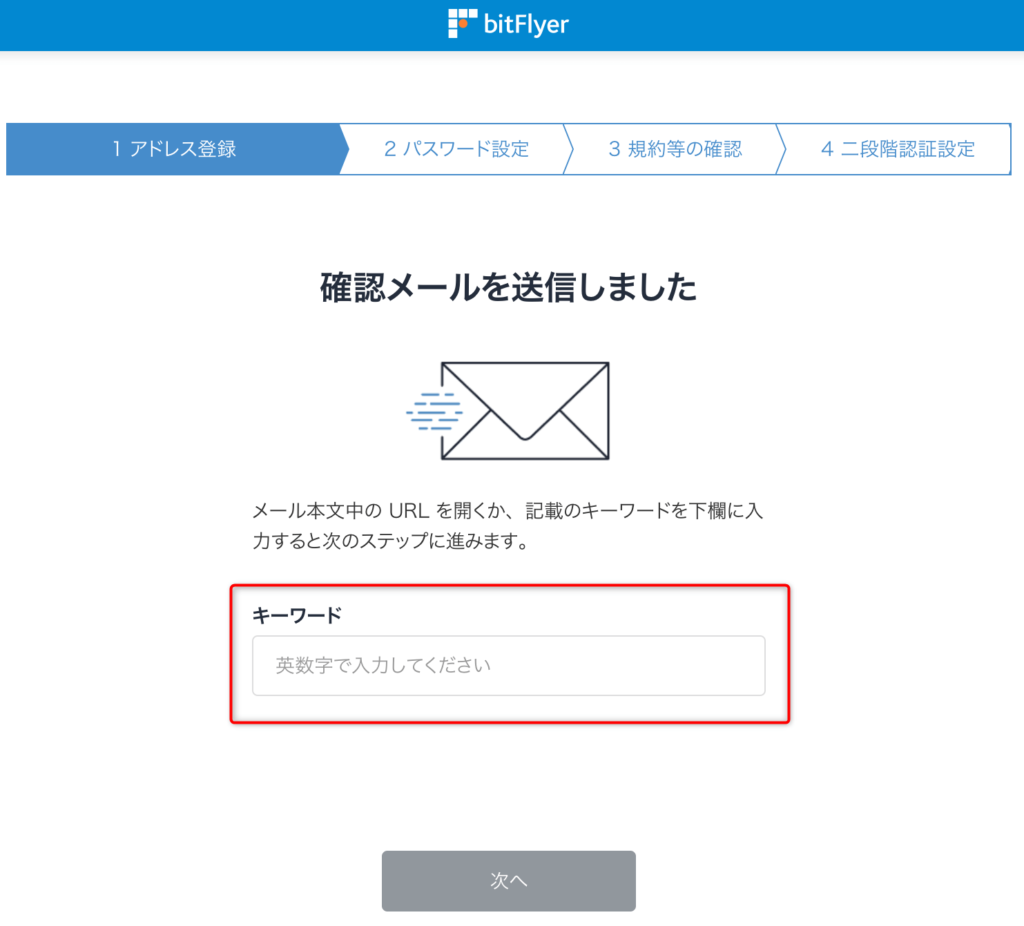Click chevron separator between steps 2 and 3
Screen dimensions: 1024x926
click(x=568, y=149)
